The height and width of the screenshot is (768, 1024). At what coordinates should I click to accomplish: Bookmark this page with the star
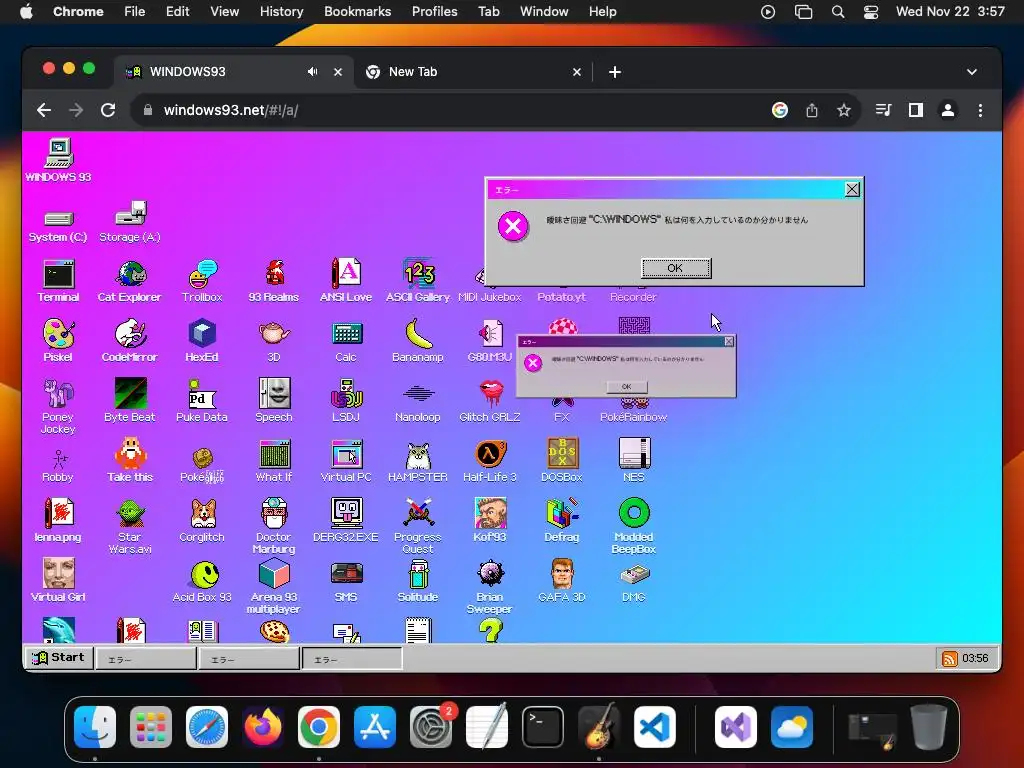844,110
